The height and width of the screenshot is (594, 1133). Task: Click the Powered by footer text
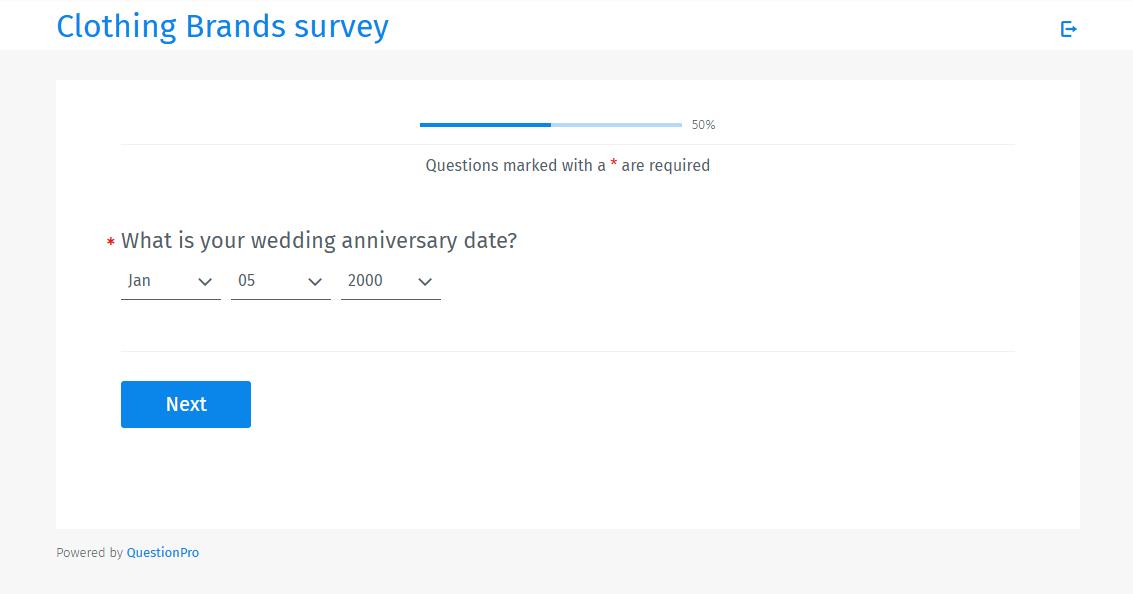pyautogui.click(x=89, y=552)
